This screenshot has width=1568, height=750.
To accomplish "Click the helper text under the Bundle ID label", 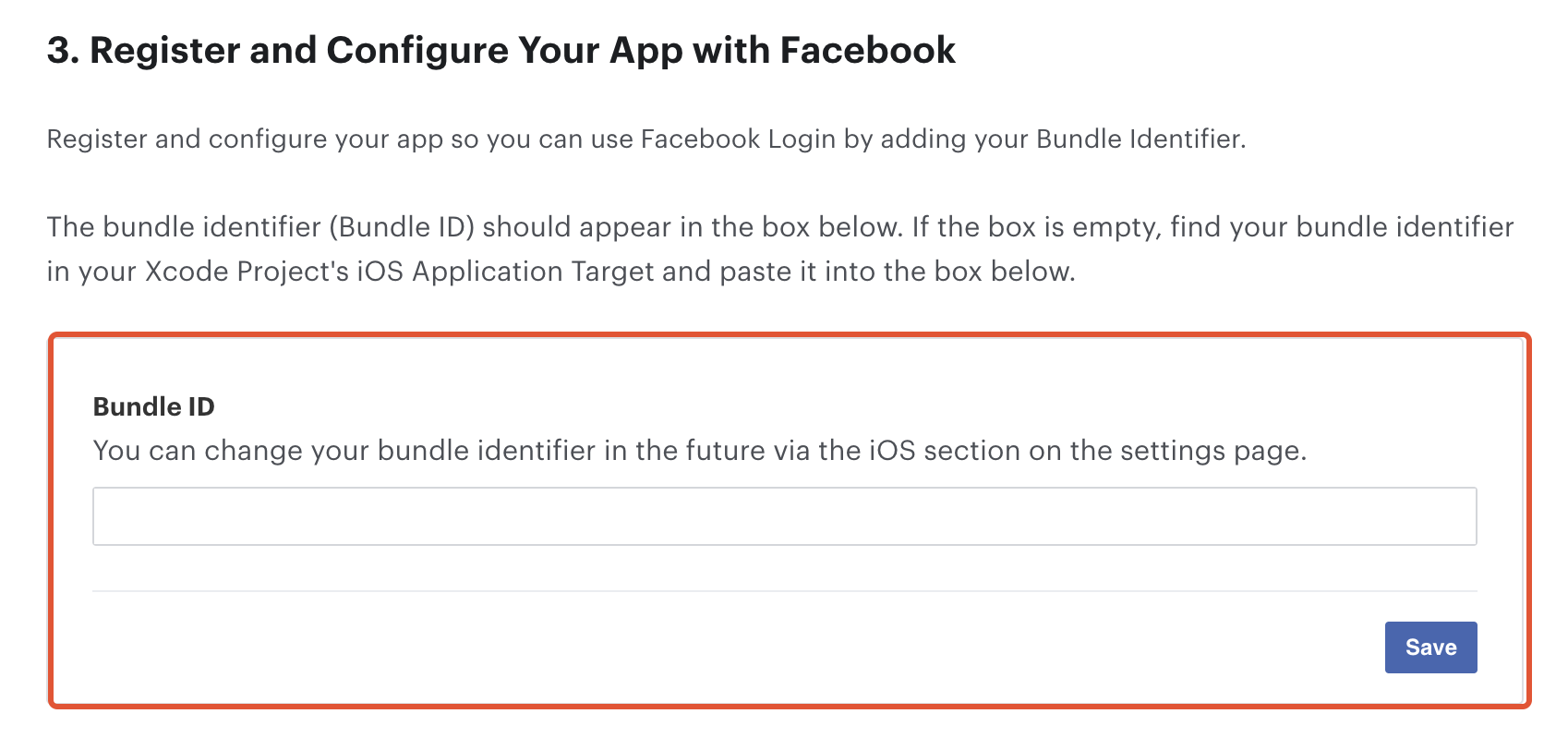I will [699, 451].
